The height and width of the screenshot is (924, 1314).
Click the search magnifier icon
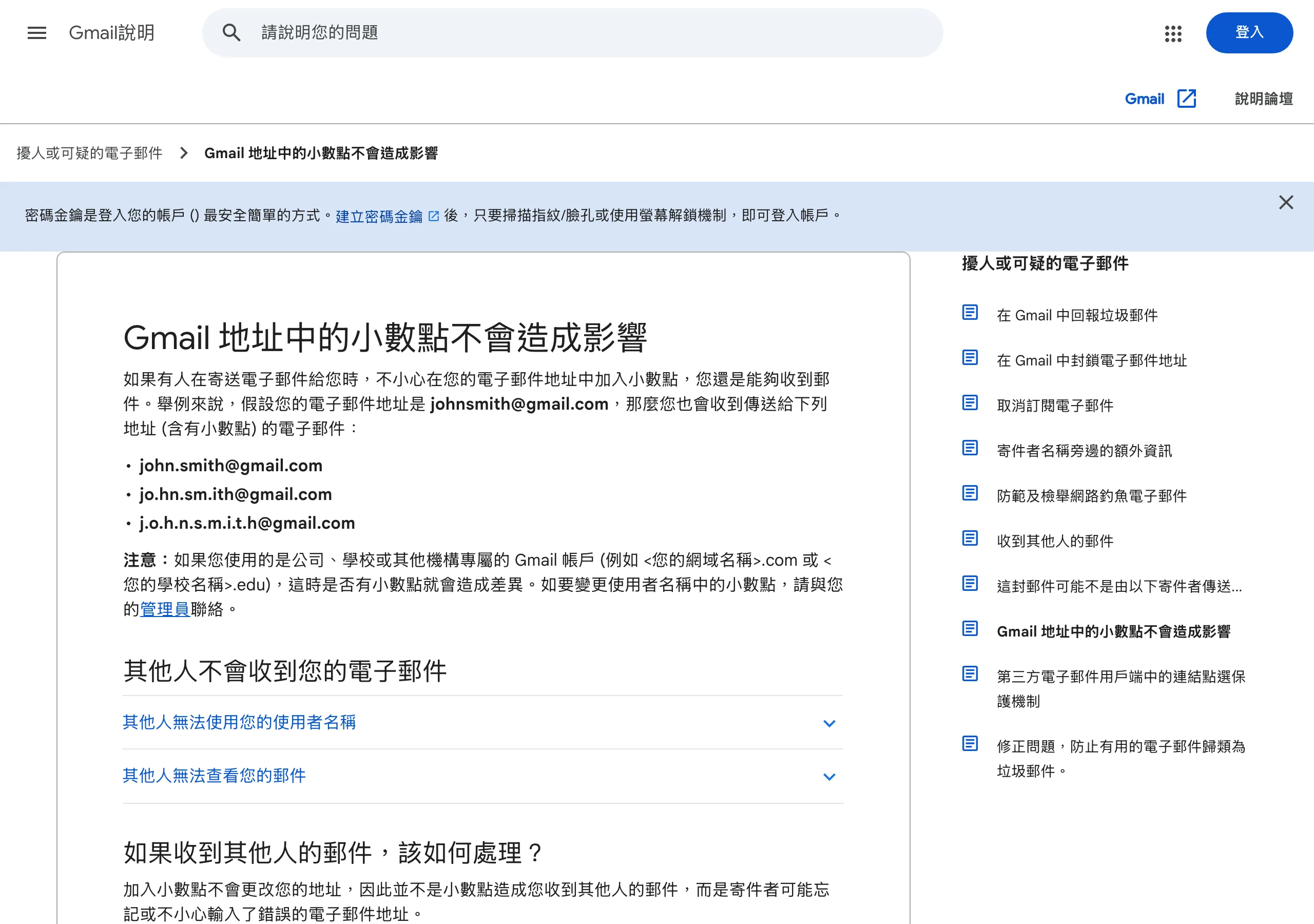click(231, 33)
